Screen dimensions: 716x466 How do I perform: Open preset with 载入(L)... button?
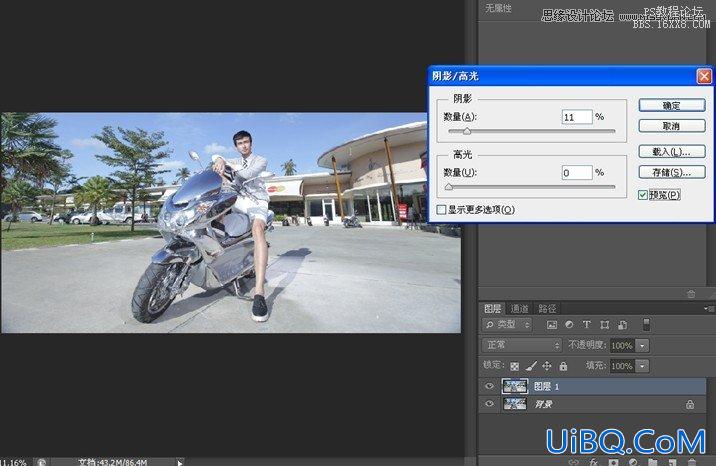pos(672,152)
